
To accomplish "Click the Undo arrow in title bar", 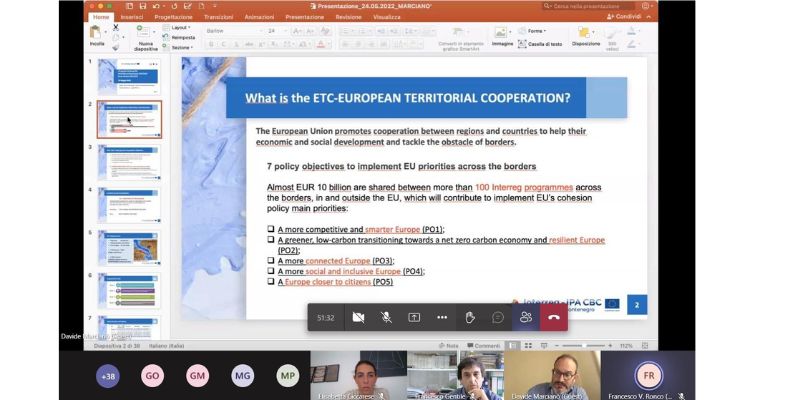I will 156,6.
